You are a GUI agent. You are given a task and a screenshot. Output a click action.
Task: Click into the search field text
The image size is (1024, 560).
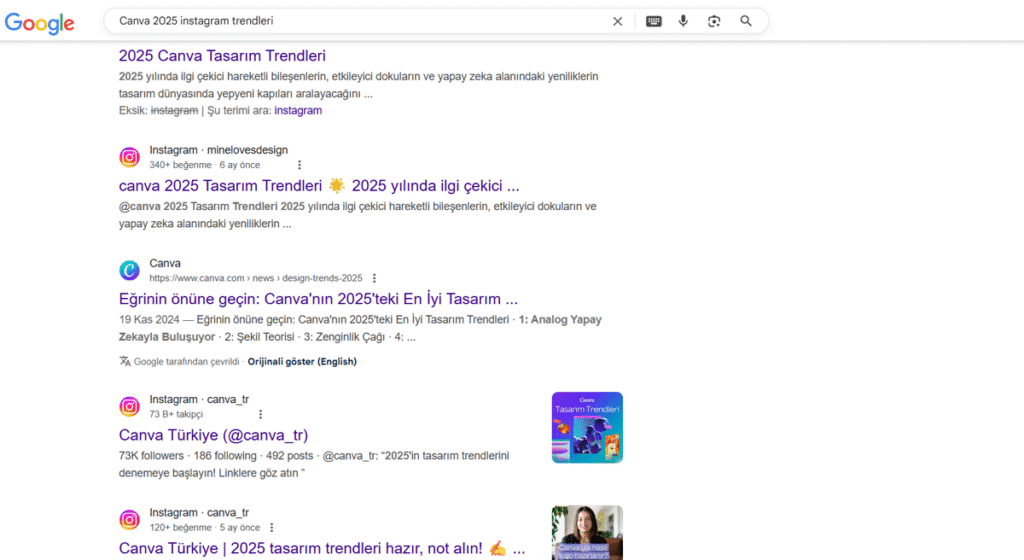point(196,21)
